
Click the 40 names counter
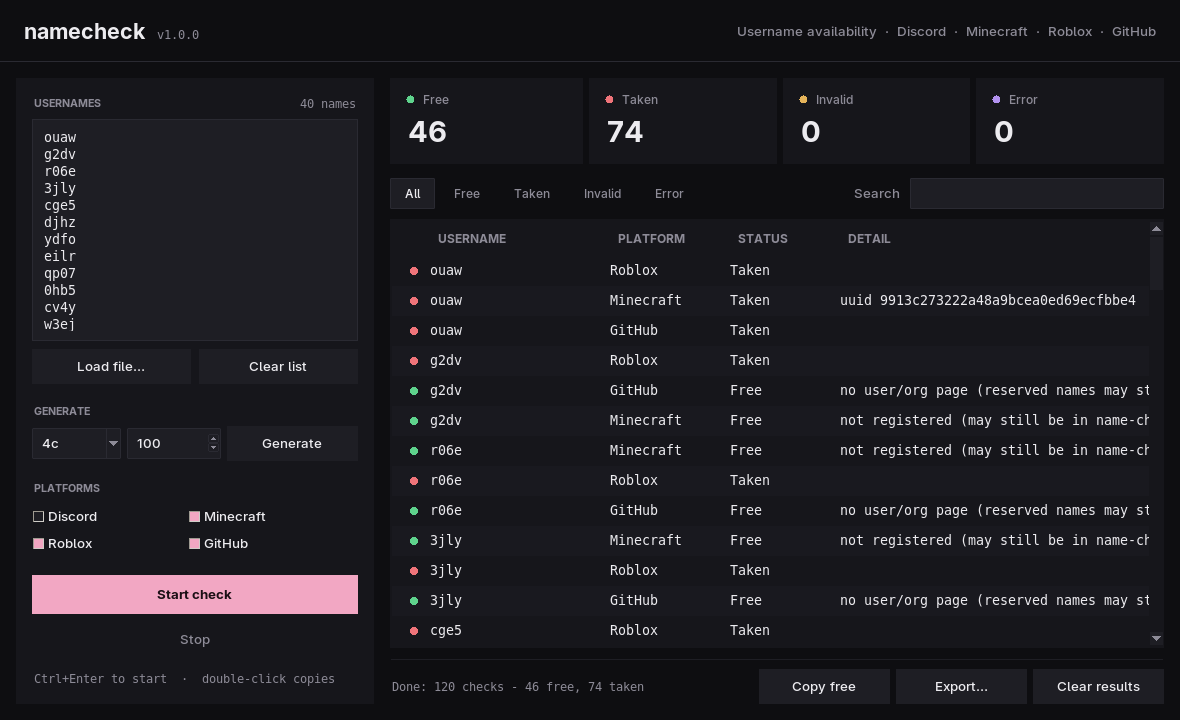(327, 104)
